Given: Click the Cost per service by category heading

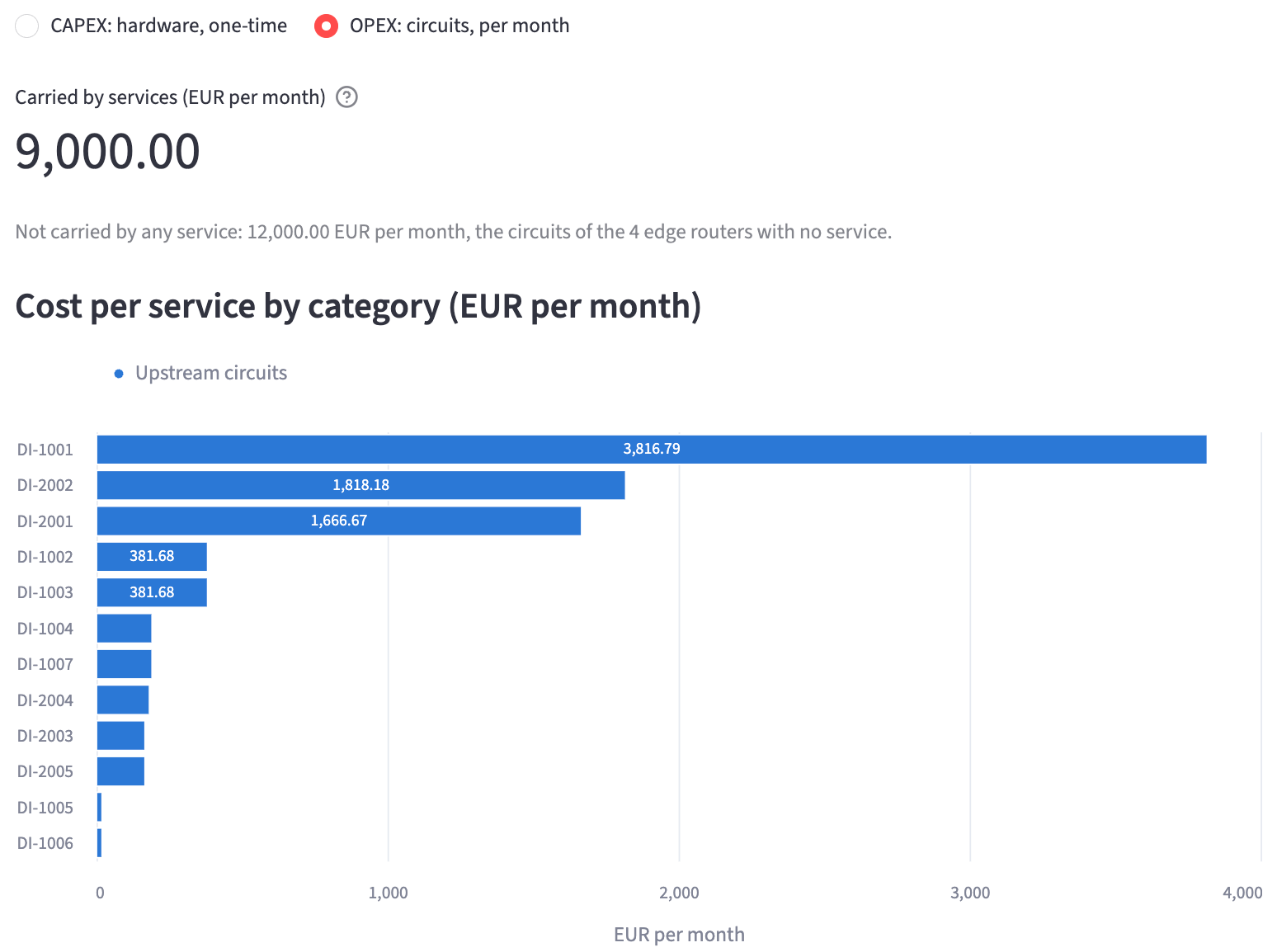Looking at the screenshot, I should tap(358, 307).
